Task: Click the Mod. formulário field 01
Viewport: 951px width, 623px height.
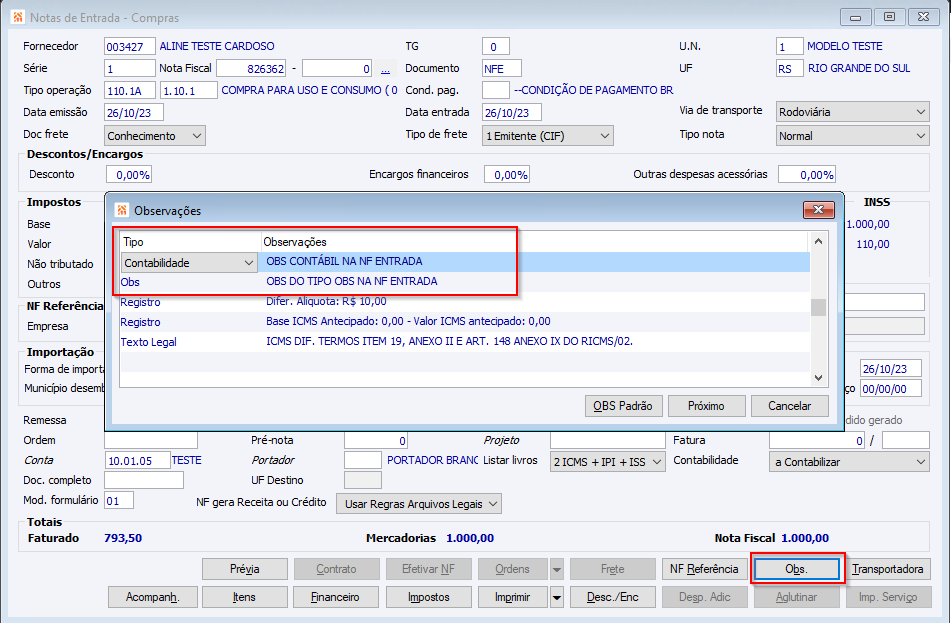Action: click(x=119, y=500)
